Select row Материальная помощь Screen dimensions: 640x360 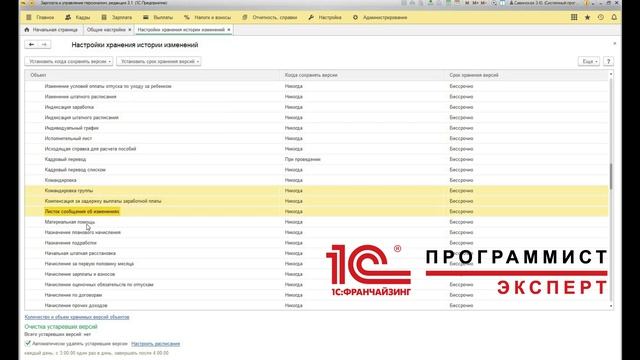pos(316,222)
